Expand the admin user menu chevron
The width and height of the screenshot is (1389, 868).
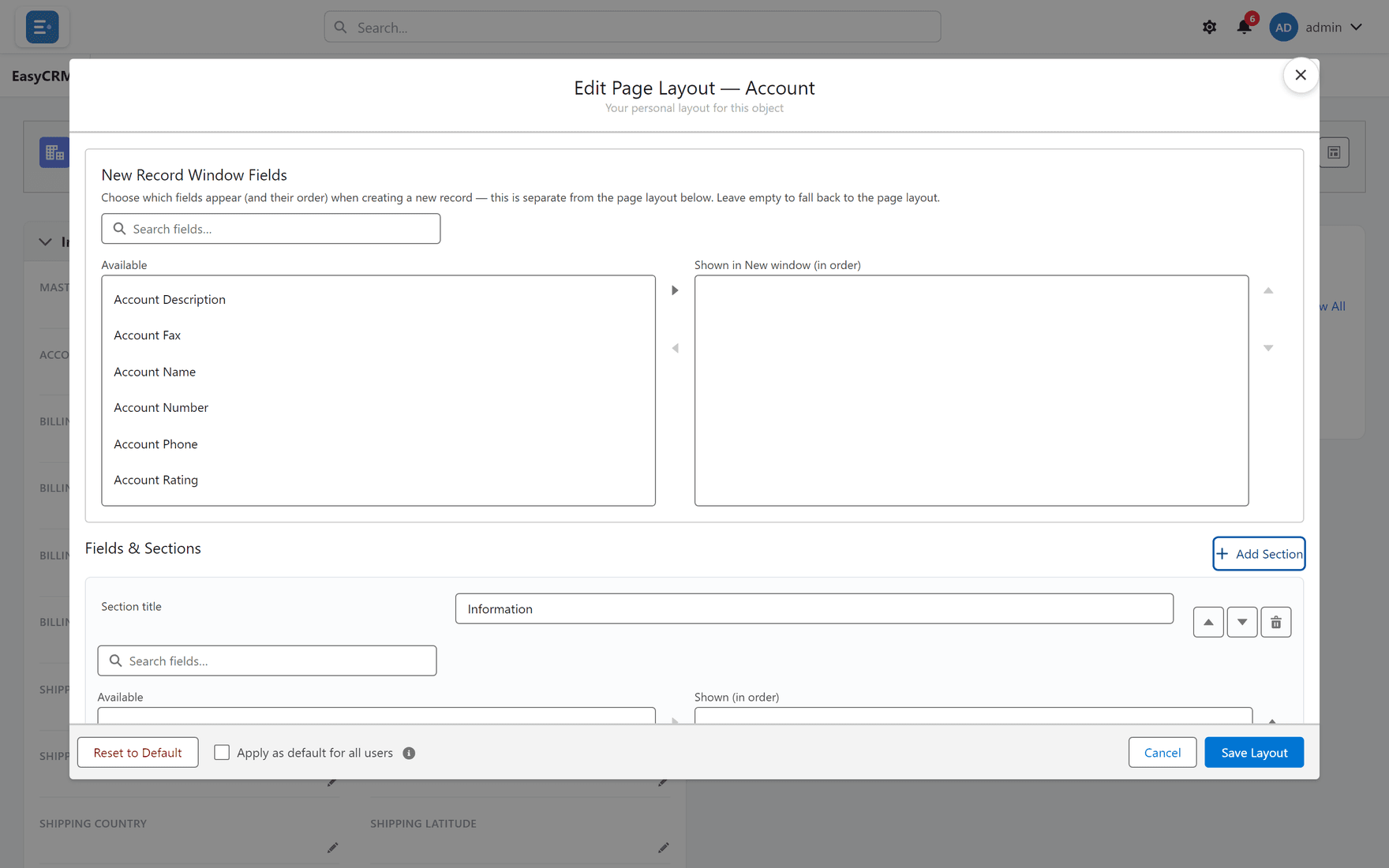[1356, 27]
